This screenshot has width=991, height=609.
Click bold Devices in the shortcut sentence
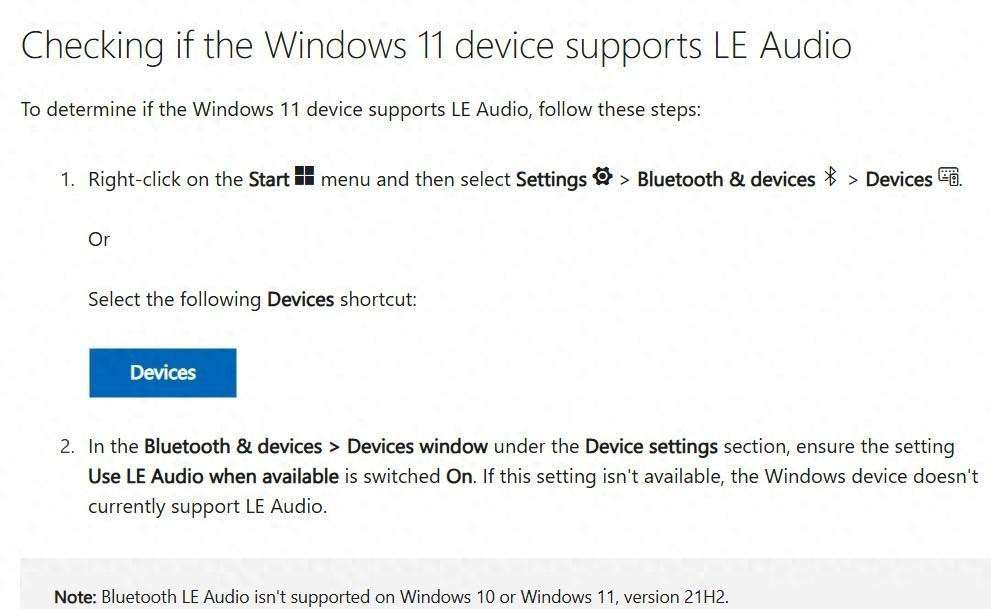pos(300,300)
